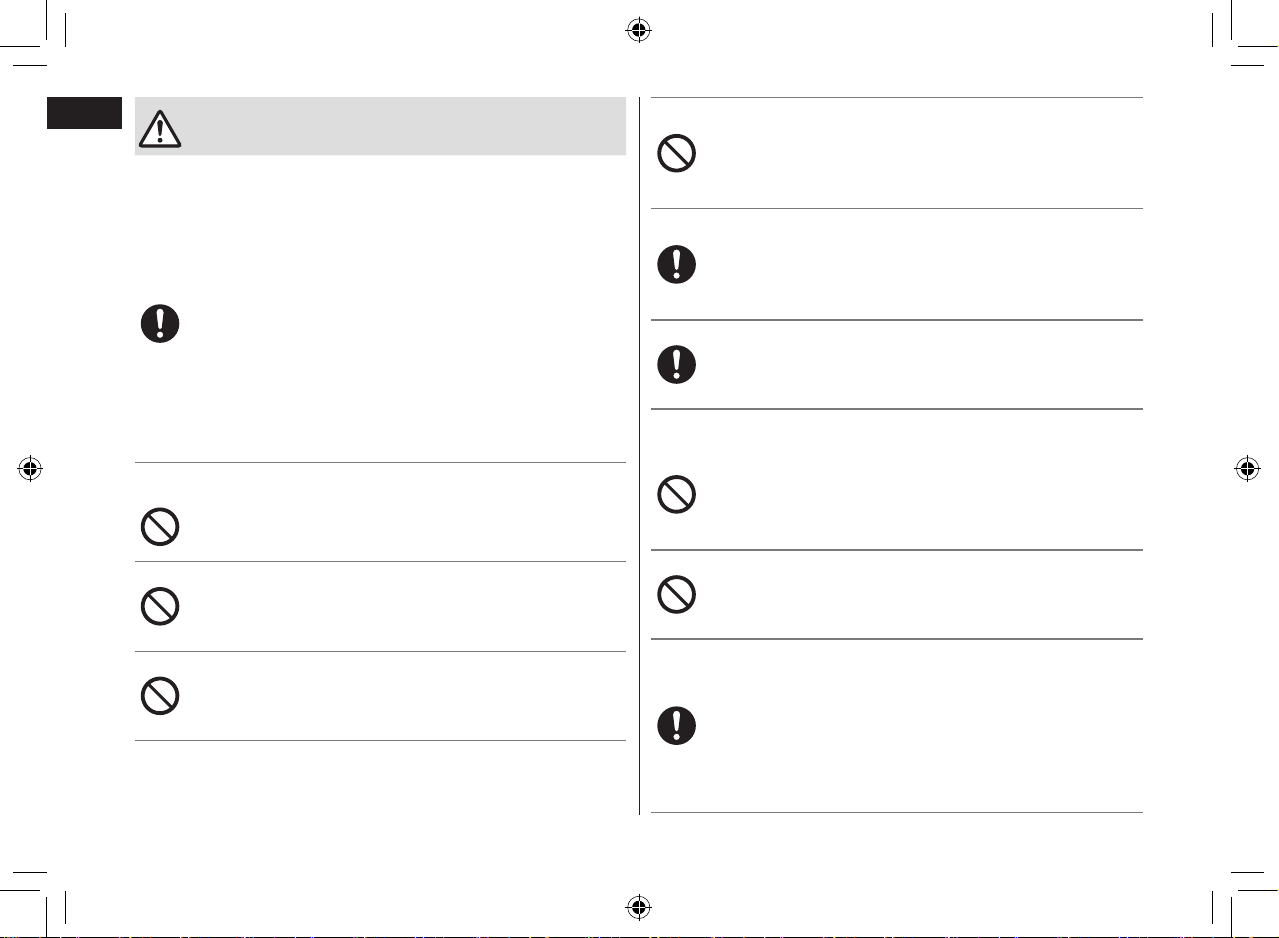The height and width of the screenshot is (938, 1279).
Task: Click the black section tab at top left
Action: pos(83,112)
